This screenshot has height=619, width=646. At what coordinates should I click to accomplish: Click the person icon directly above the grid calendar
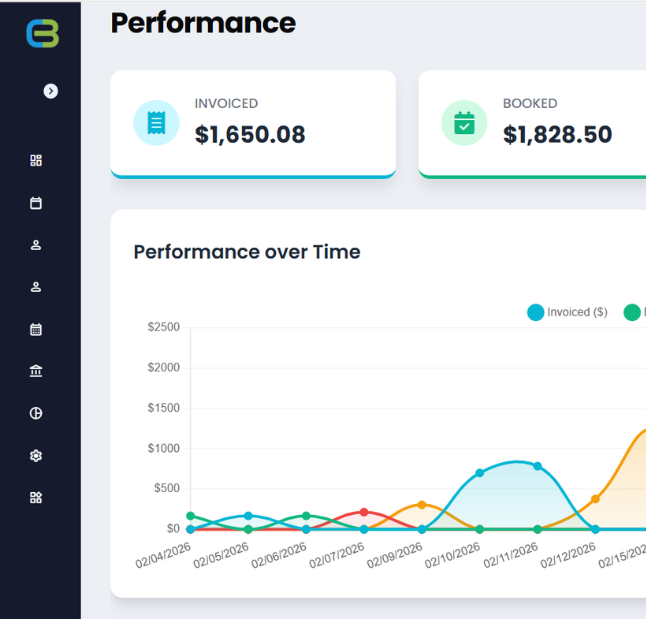coord(37,287)
